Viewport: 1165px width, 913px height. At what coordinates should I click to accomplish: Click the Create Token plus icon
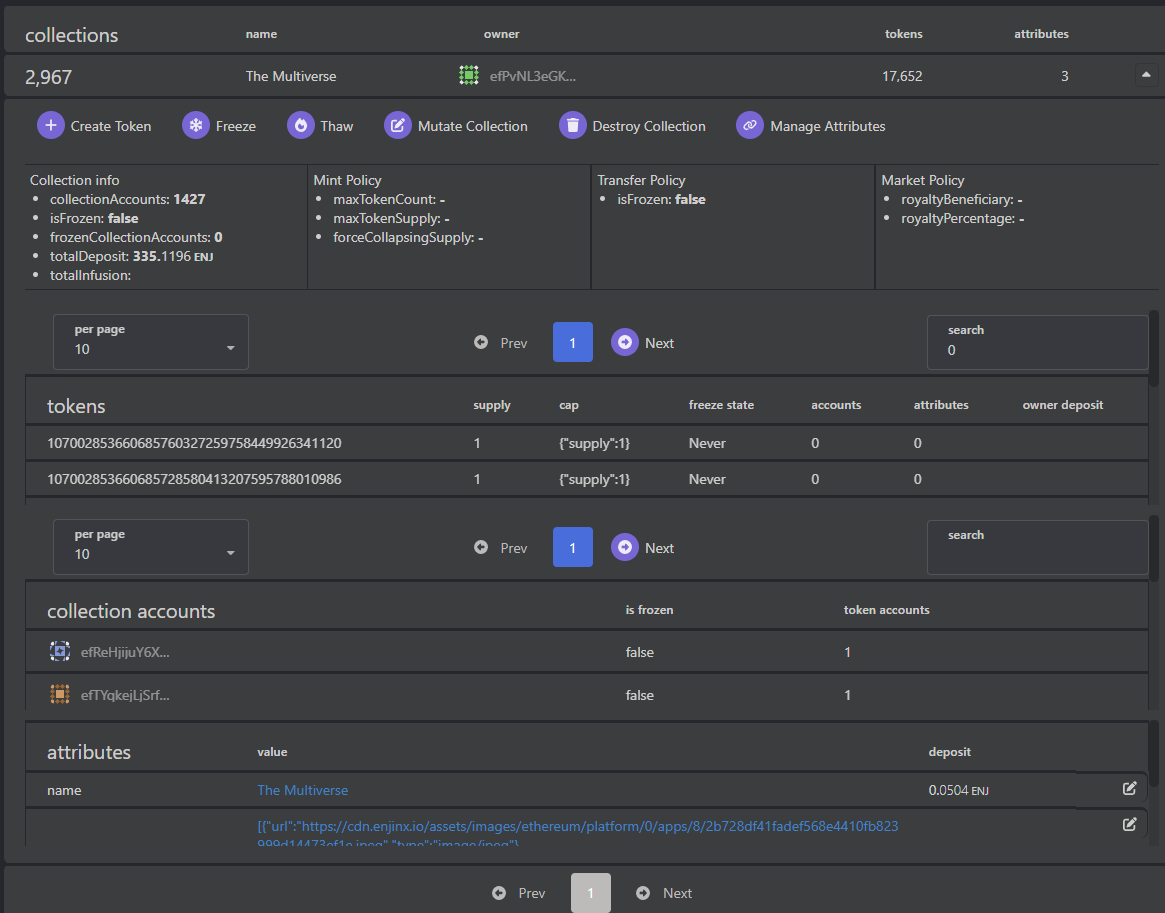pos(51,126)
